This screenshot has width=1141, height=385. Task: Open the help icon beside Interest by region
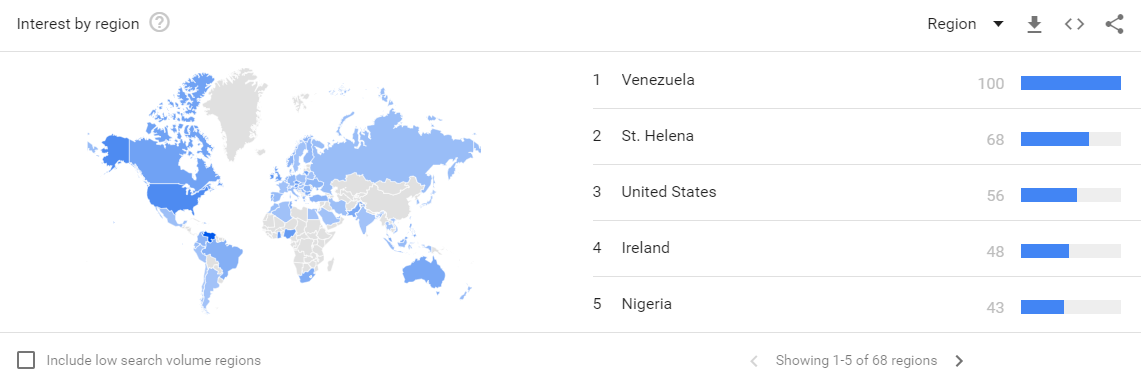[159, 23]
